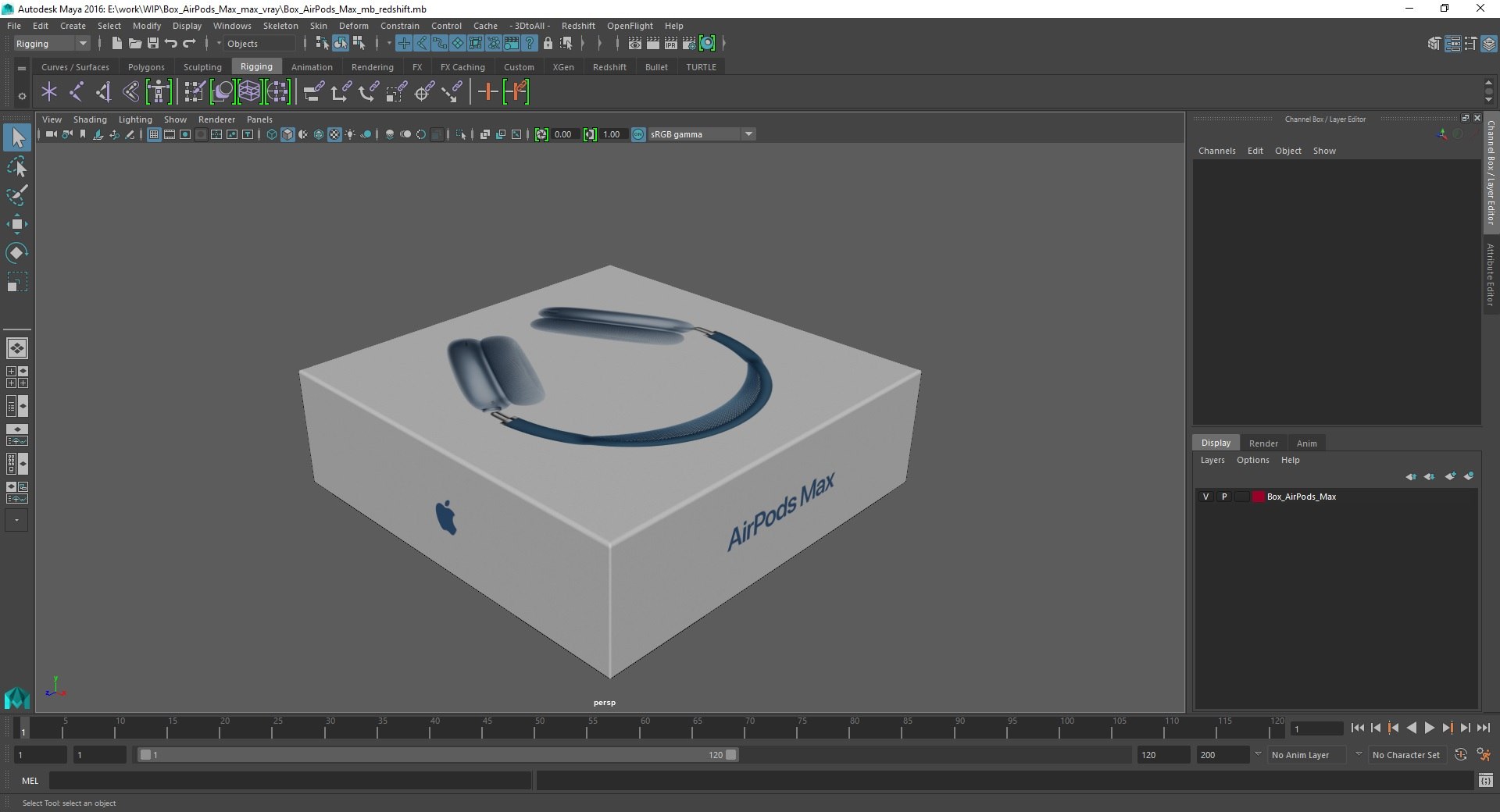The image size is (1500, 812).
Task: Open the Rigging menu set dropdown
Action: 52,44
